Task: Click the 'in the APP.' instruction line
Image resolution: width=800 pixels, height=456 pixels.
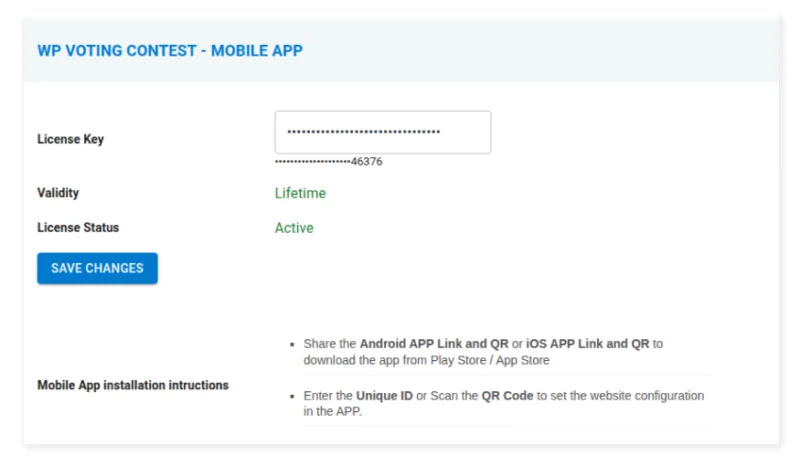Action: point(332,412)
